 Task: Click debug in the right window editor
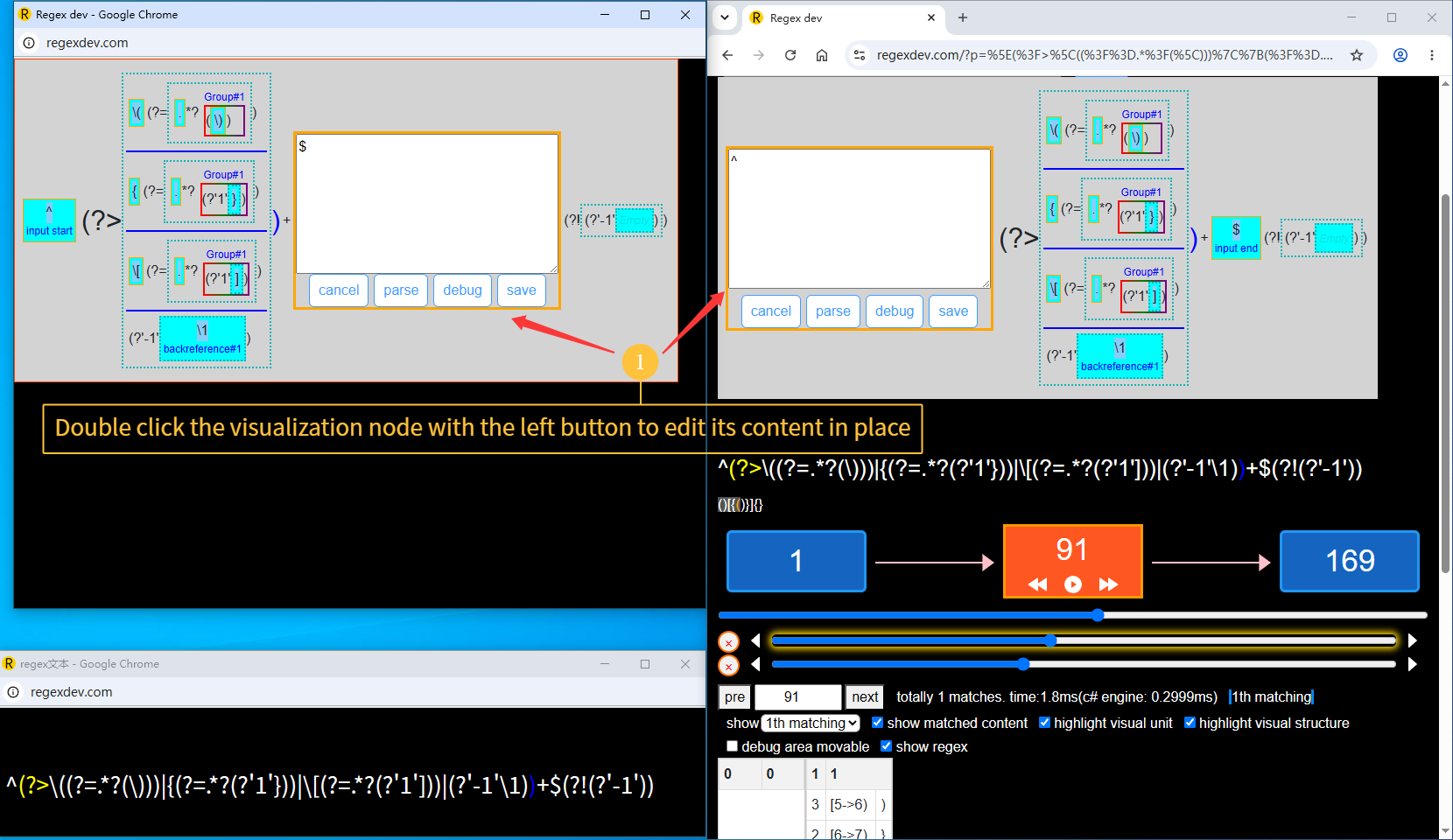click(895, 311)
